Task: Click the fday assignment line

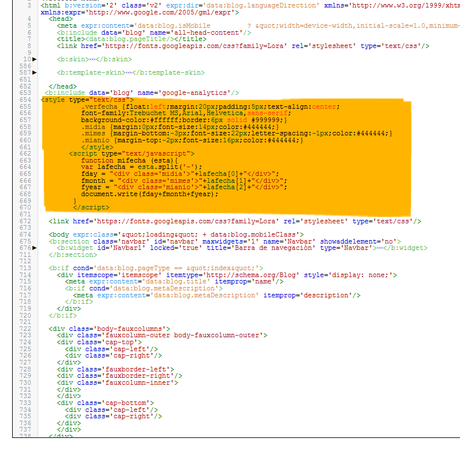Action: coord(180,174)
